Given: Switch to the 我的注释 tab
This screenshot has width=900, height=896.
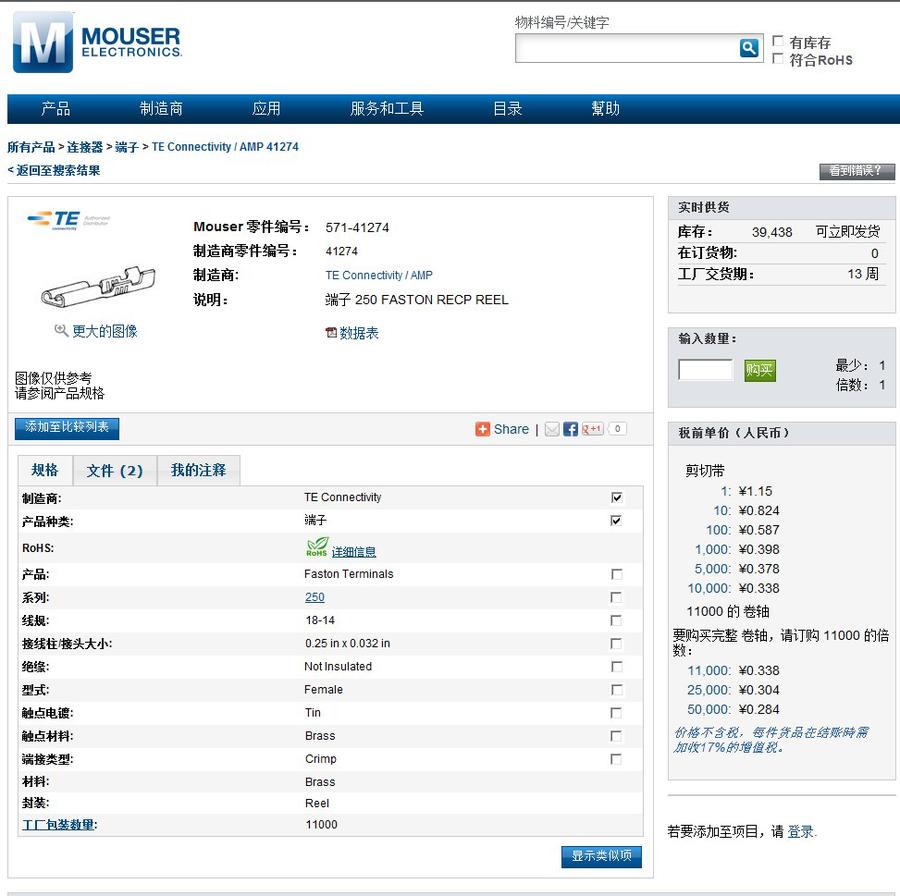Looking at the screenshot, I should [x=198, y=470].
